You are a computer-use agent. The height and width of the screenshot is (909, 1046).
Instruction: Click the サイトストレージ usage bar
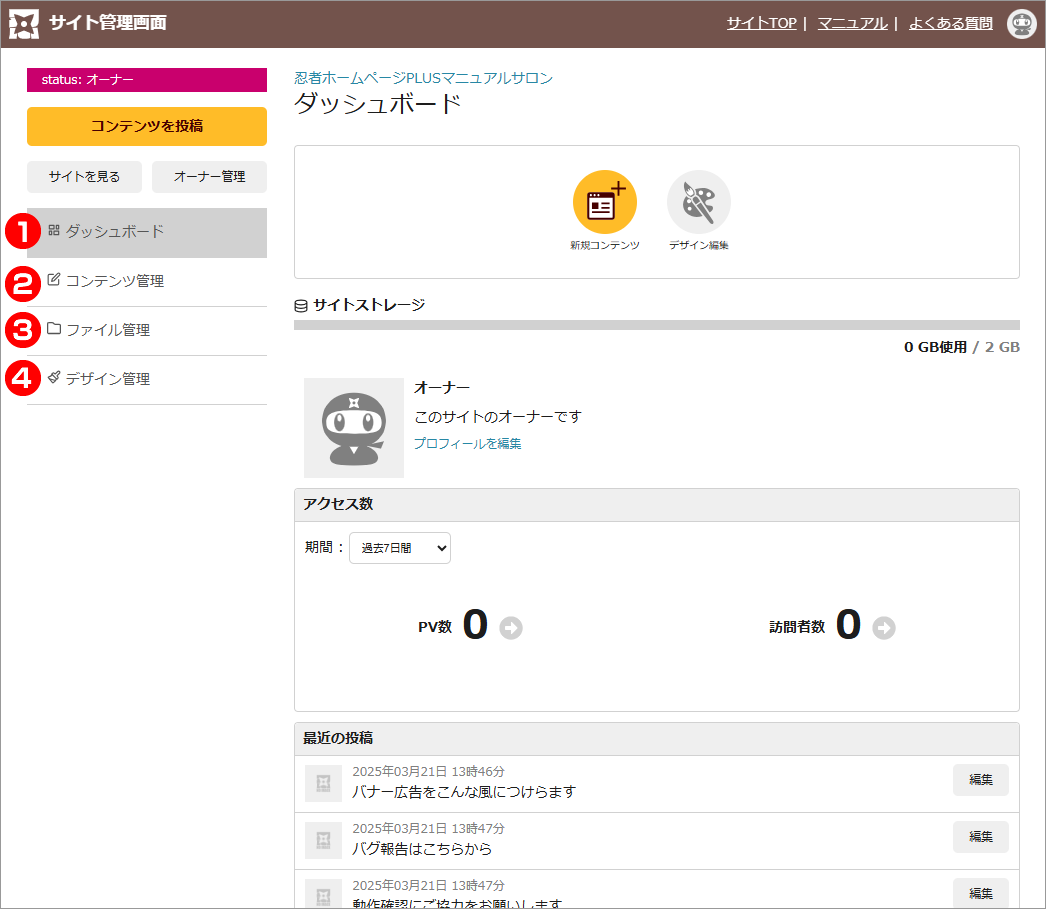(656, 325)
